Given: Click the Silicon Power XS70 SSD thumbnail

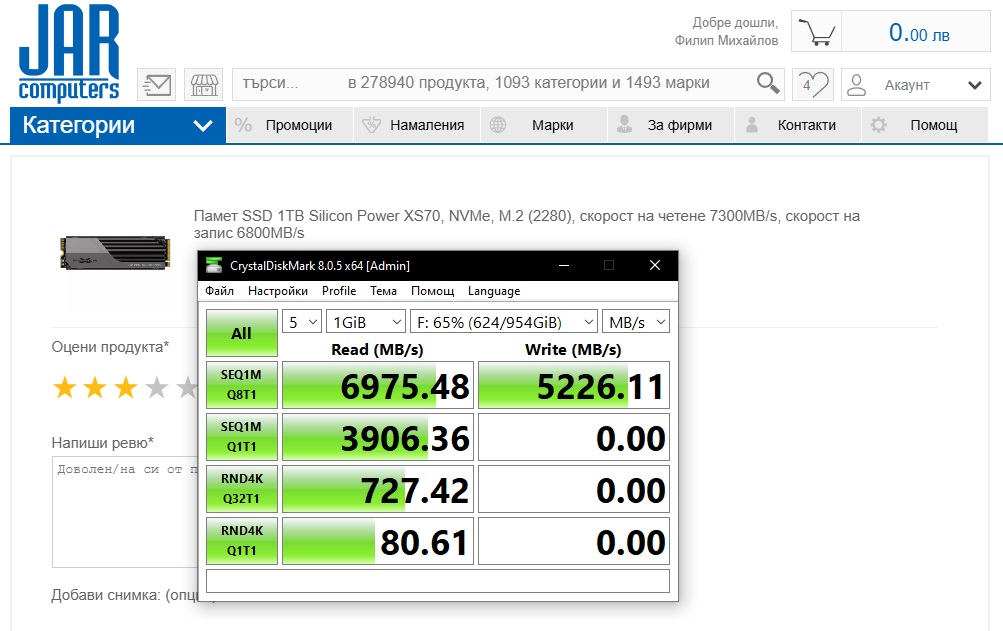Looking at the screenshot, I should tap(115, 253).
